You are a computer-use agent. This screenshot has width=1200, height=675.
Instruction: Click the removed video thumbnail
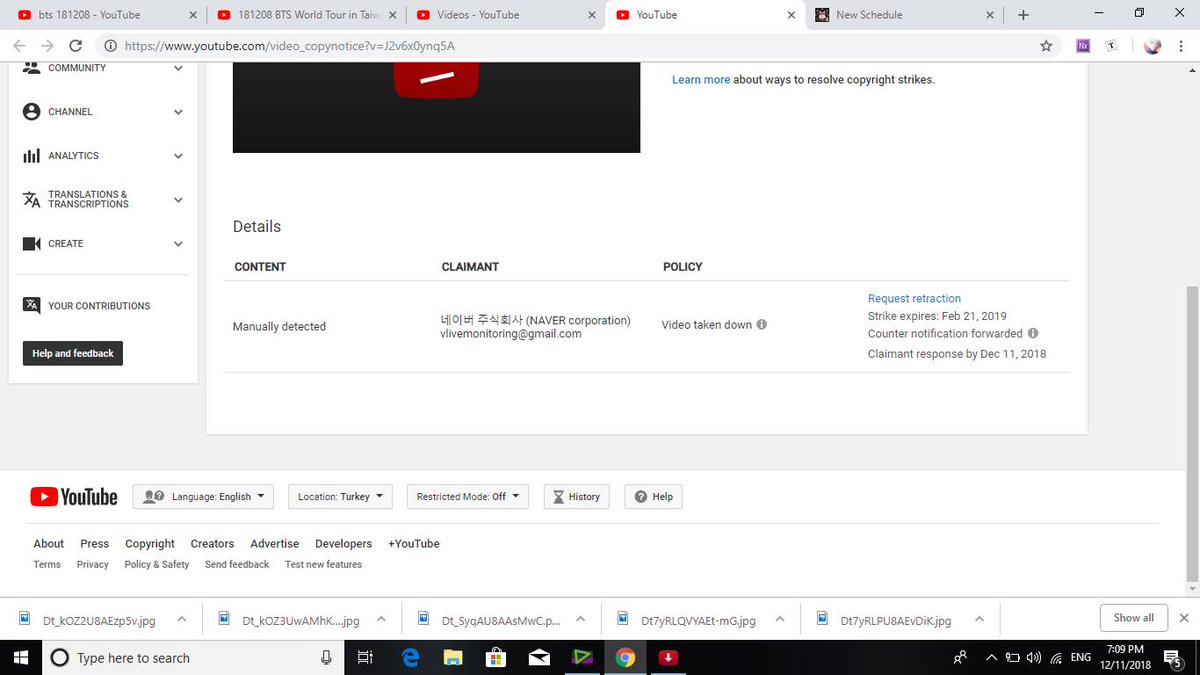point(436,107)
